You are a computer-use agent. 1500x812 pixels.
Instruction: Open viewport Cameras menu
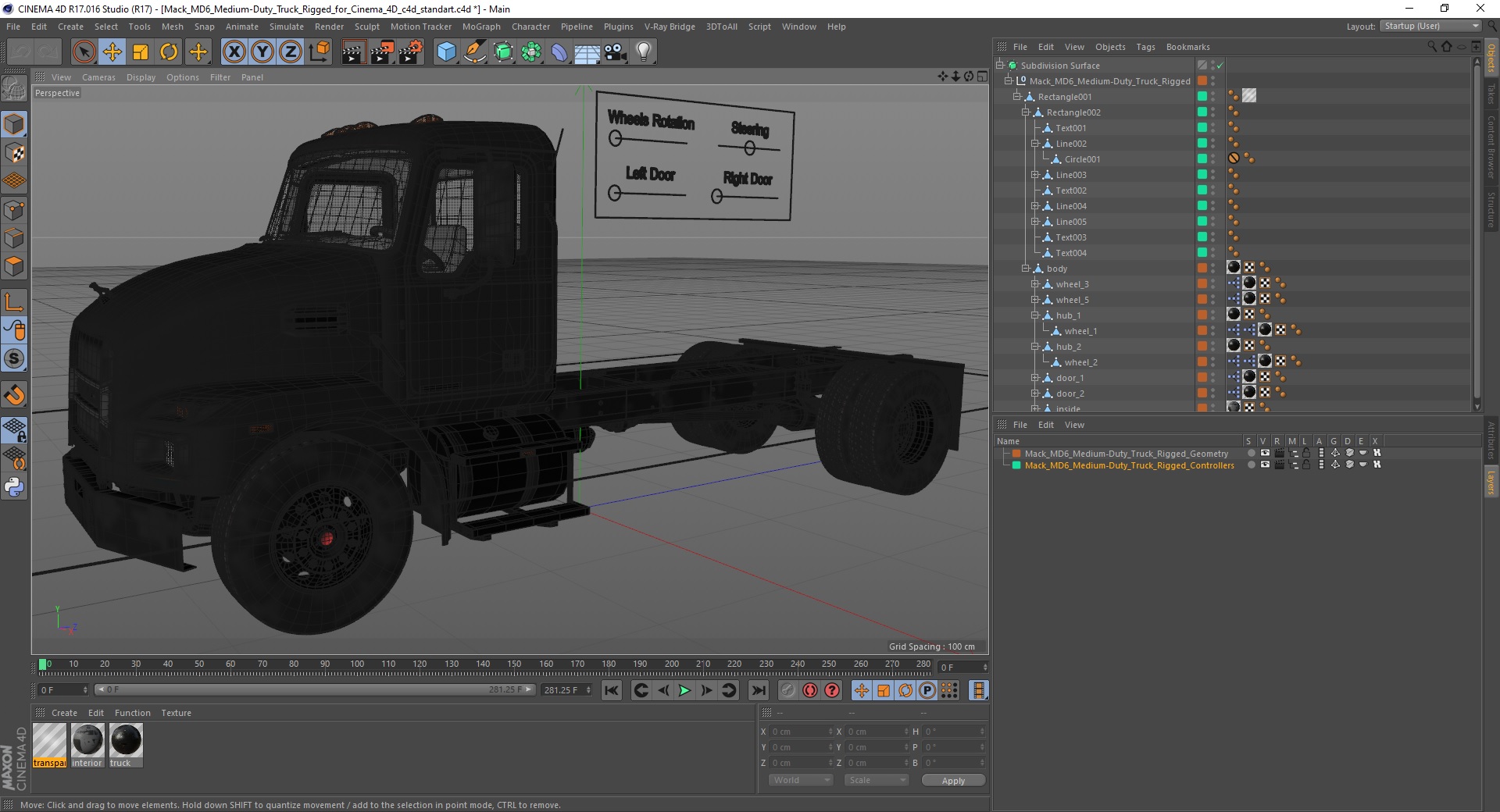point(98,77)
